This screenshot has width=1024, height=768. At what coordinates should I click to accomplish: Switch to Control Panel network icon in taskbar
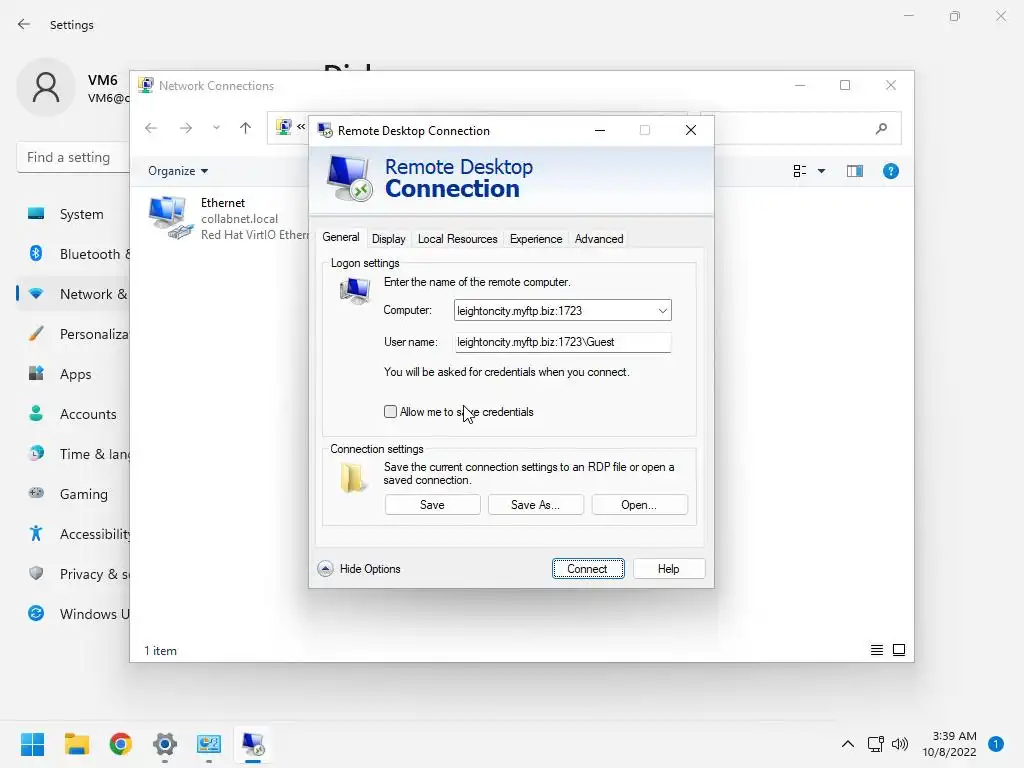[x=209, y=744]
